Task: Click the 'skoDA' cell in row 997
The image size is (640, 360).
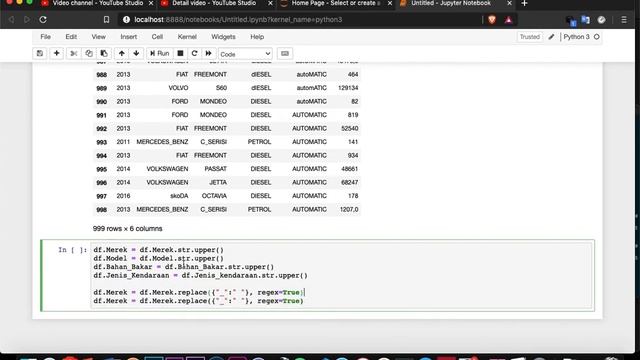Action: coord(179,196)
